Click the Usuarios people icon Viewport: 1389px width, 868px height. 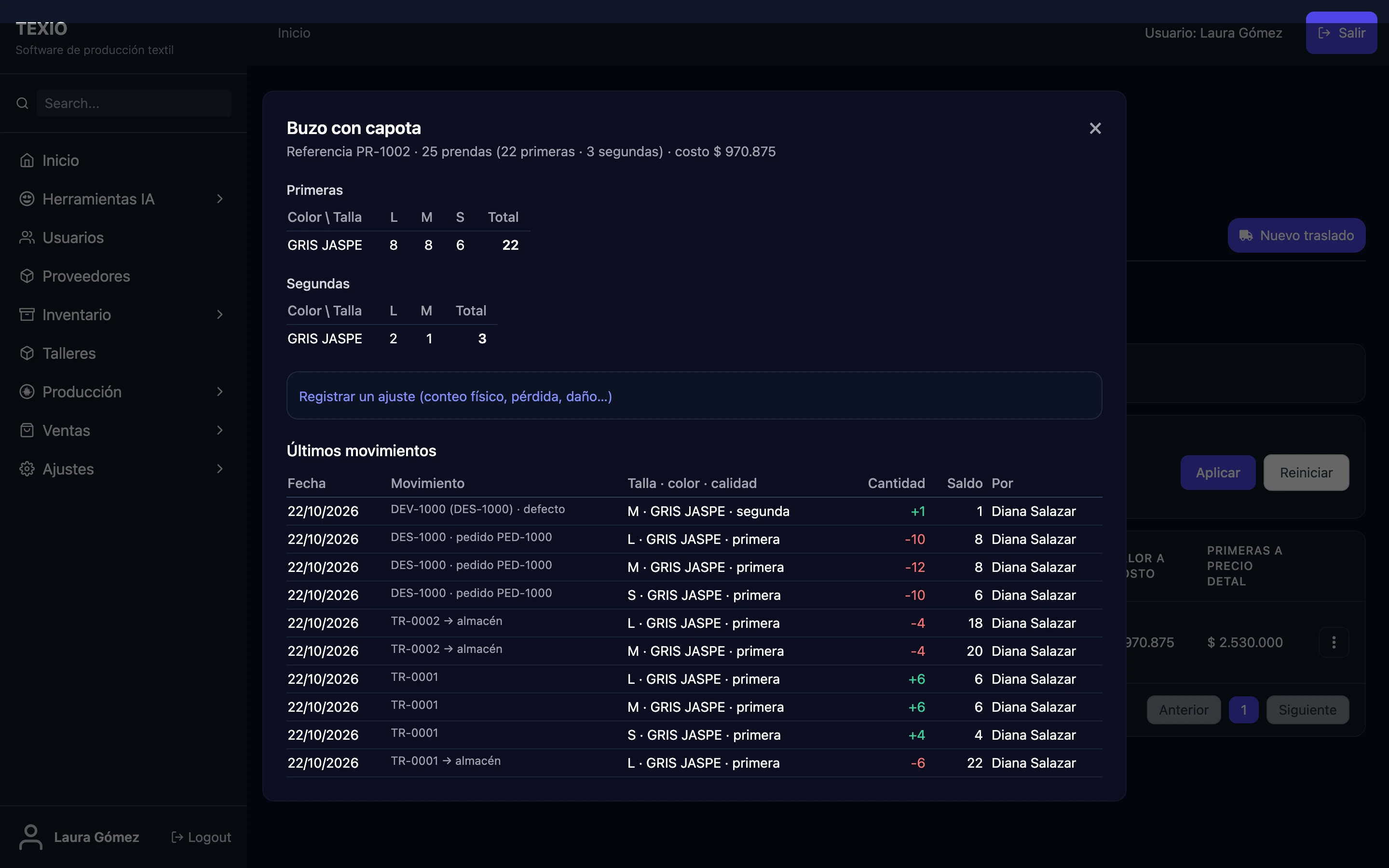[x=27, y=237]
